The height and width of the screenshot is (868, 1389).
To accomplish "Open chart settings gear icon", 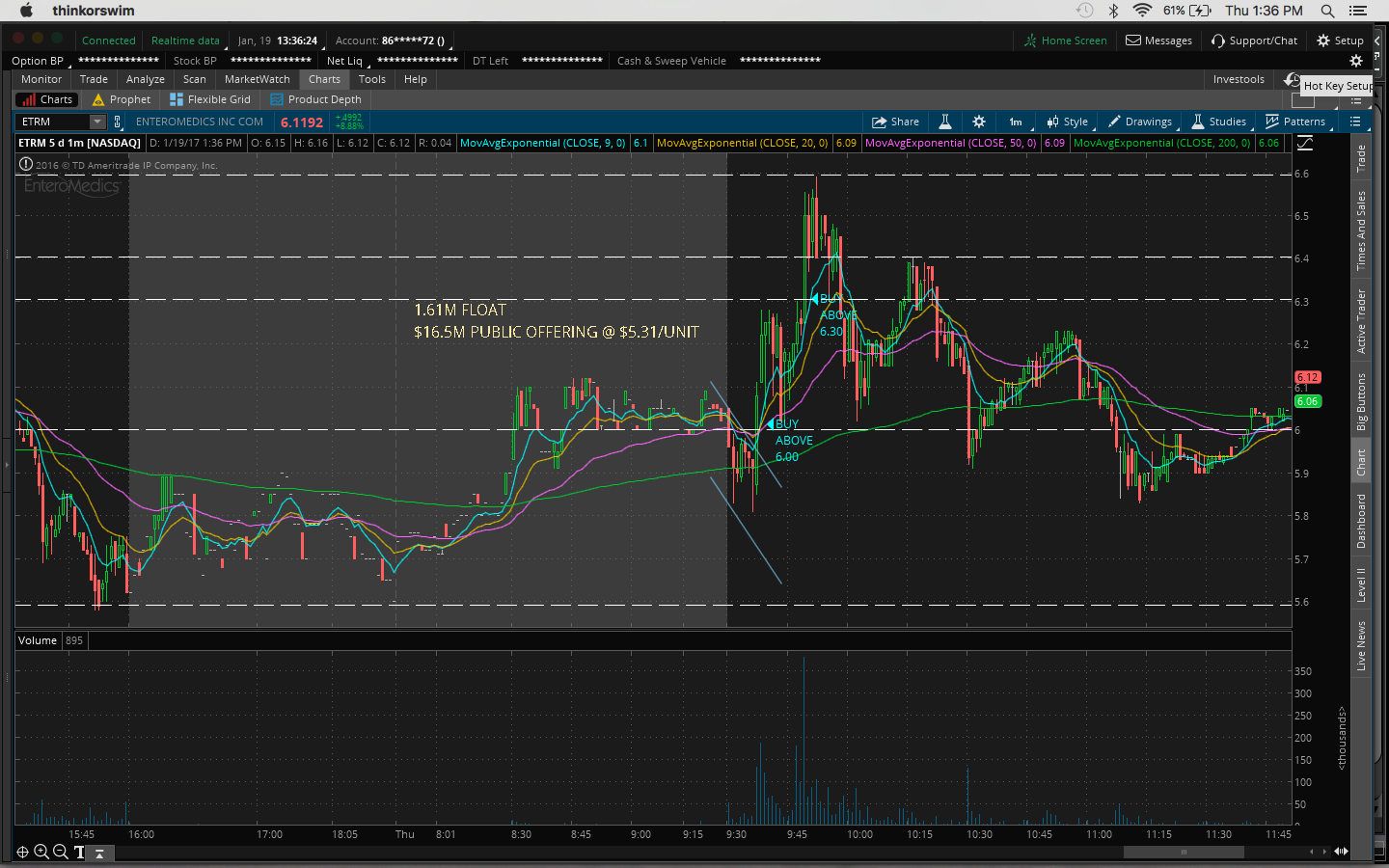I will pyautogui.click(x=979, y=122).
